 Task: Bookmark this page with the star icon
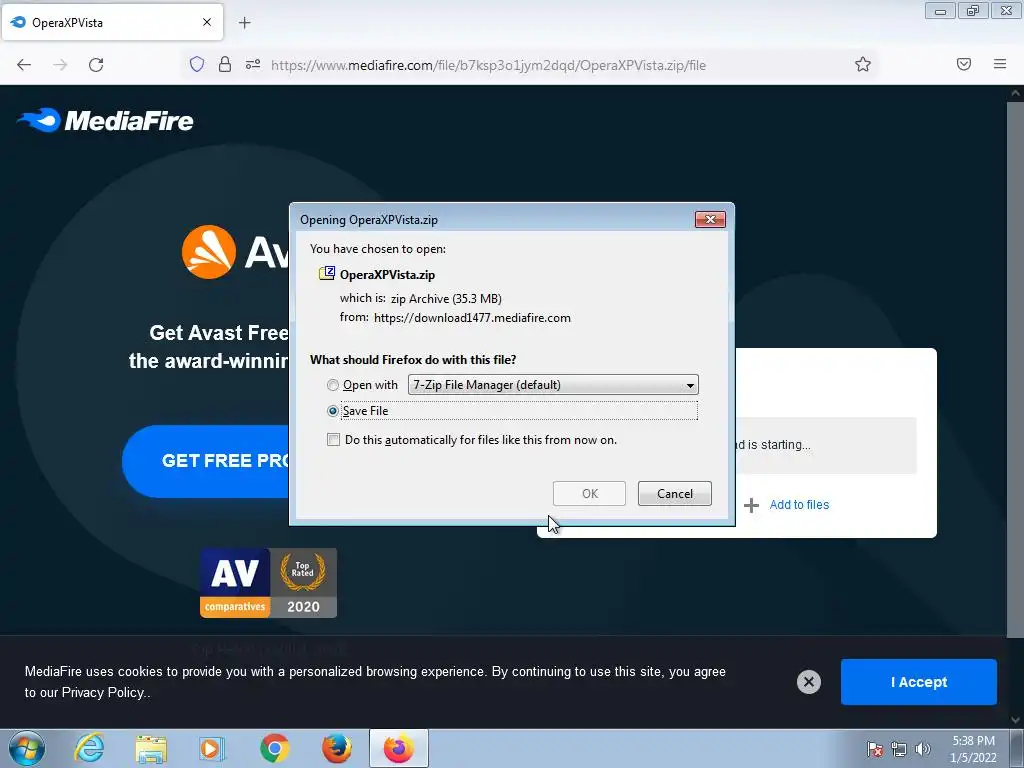[863, 64]
